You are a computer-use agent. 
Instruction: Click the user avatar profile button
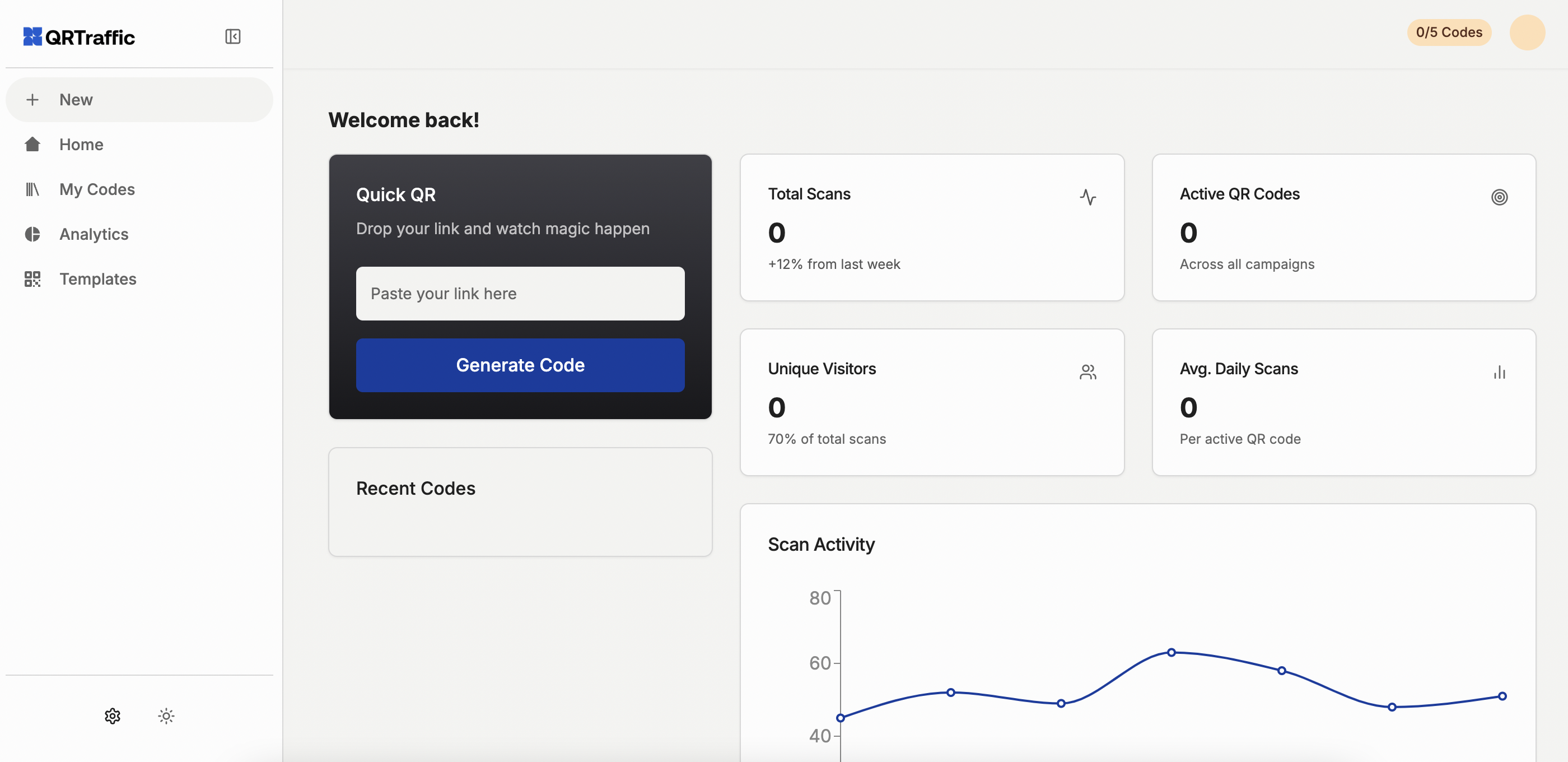coord(1527,32)
